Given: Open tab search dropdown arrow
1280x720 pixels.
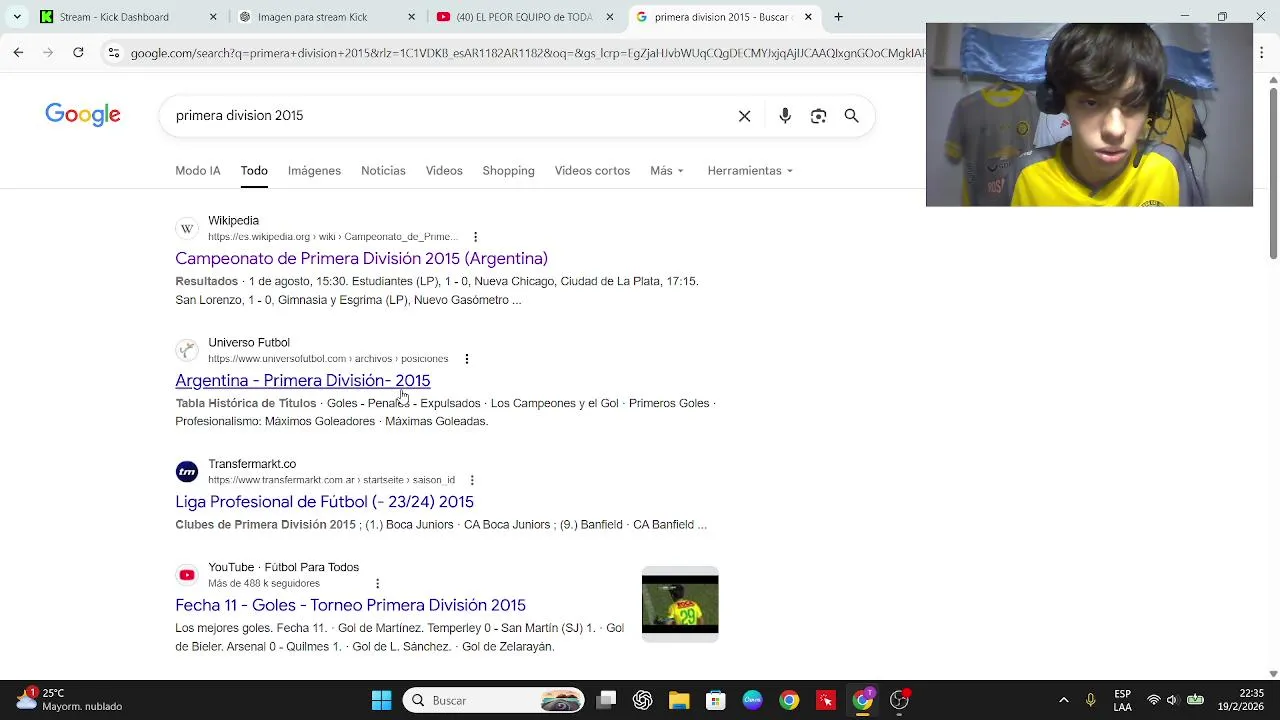Looking at the screenshot, I should (x=17, y=17).
